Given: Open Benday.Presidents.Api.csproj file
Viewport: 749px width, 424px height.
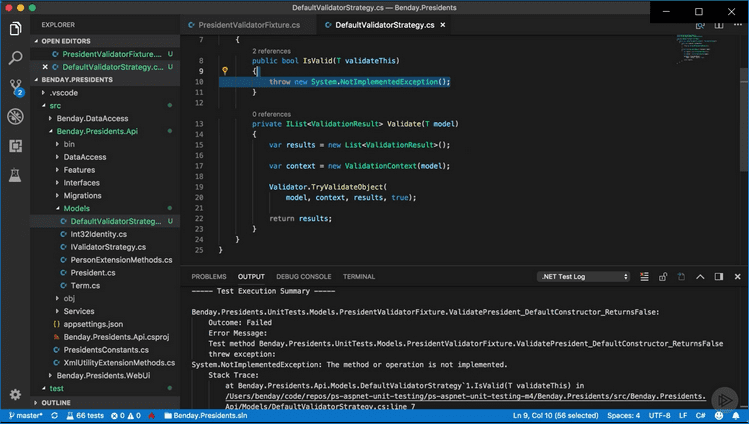Looking at the screenshot, I should [105, 337].
